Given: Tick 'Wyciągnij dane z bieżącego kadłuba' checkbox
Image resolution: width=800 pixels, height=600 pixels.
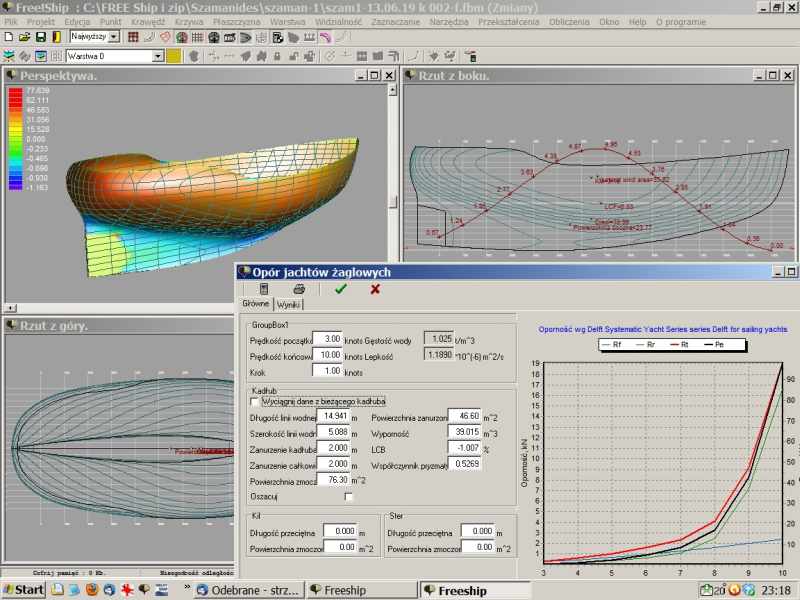Looking at the screenshot, I should (x=254, y=402).
